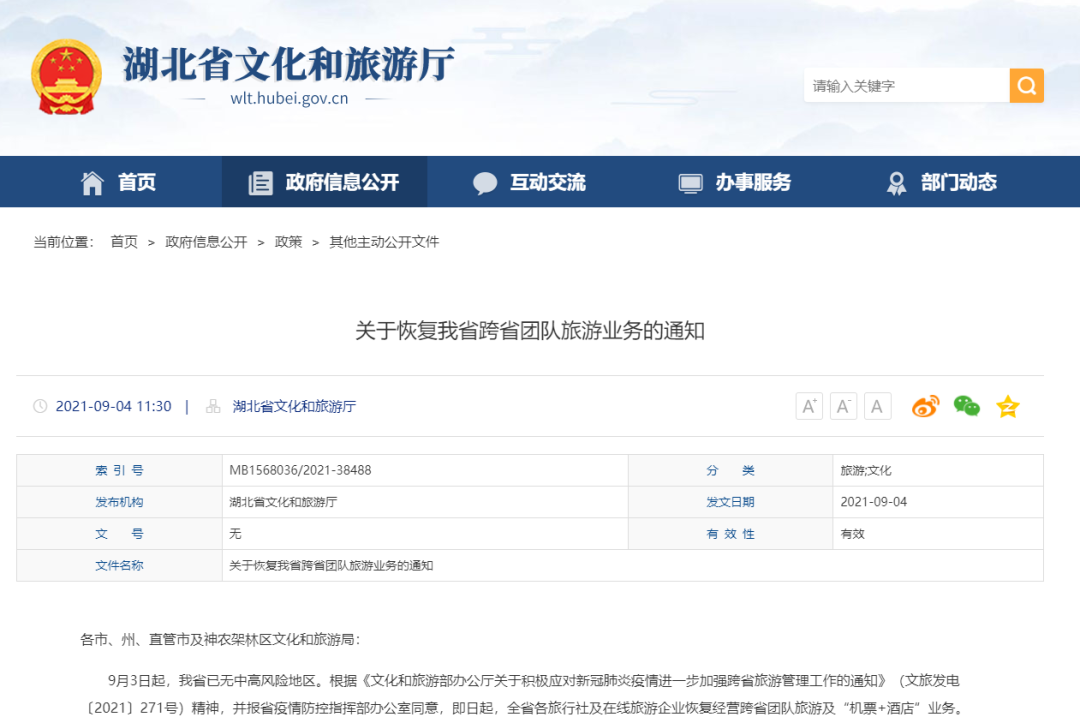Open 政府信息公开 navigation tab

[x=324, y=182]
